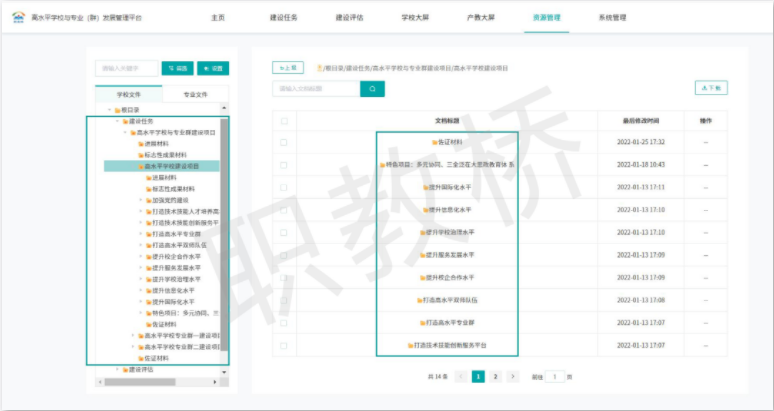Click folder icon of table row 打造高水平双师队伍
This screenshot has width=774, height=411.
(x=420, y=300)
